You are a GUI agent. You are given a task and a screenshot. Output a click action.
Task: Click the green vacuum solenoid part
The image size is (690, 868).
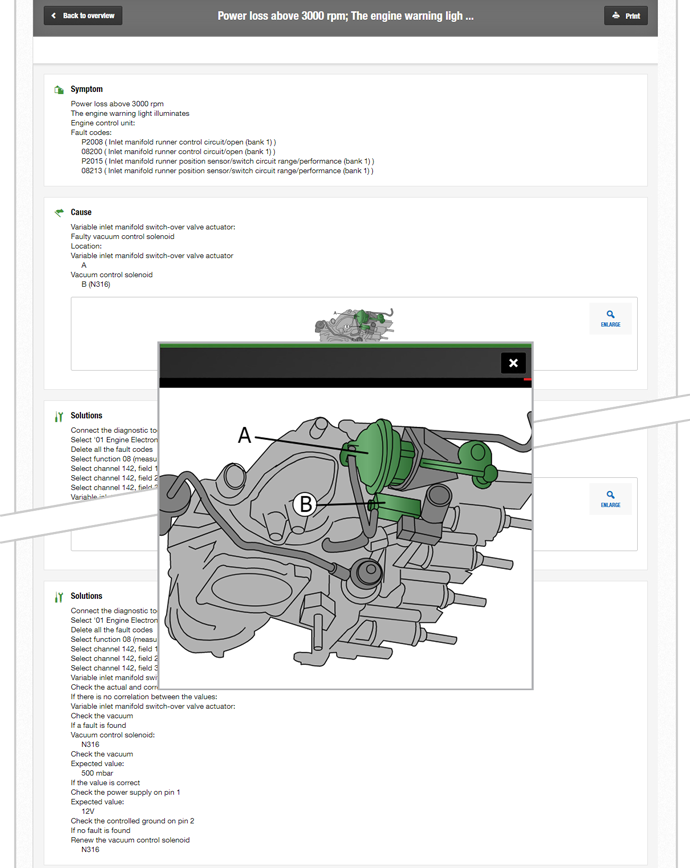[x=395, y=507]
